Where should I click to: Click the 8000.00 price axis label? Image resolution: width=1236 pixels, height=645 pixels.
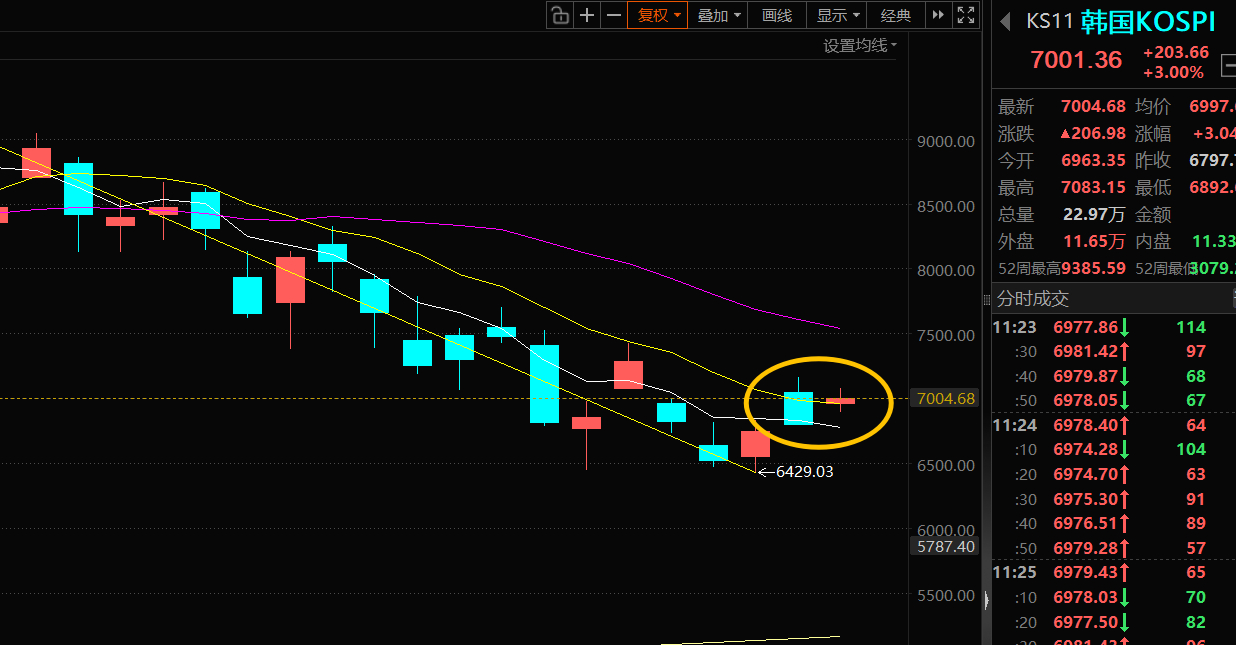945,270
